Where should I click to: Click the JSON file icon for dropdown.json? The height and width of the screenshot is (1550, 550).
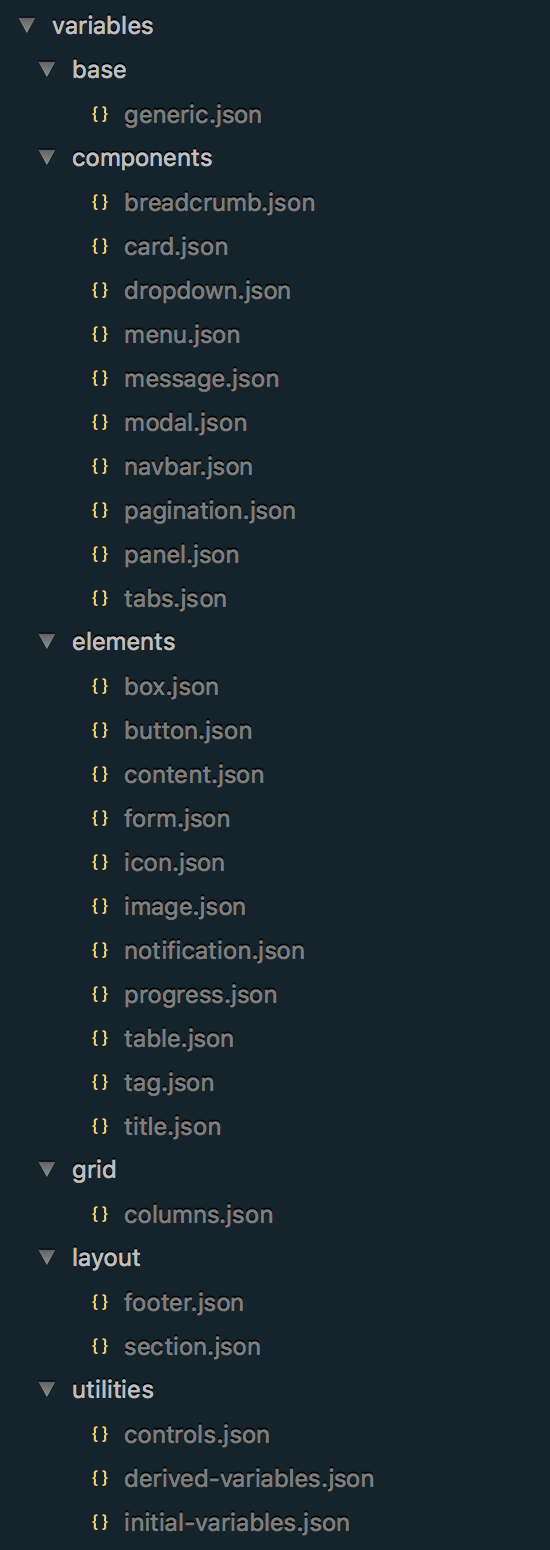point(99,290)
